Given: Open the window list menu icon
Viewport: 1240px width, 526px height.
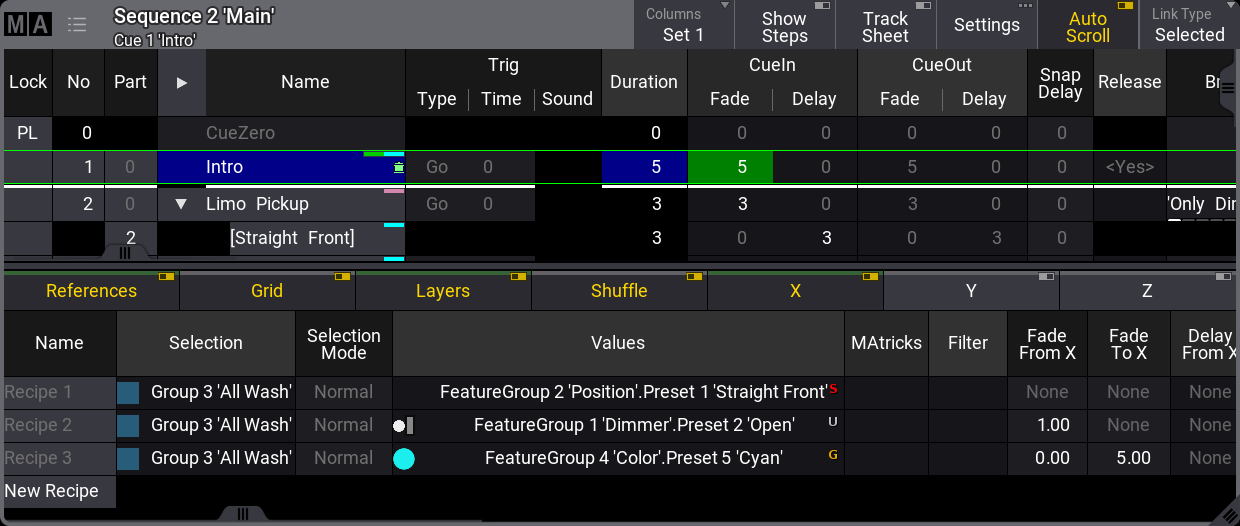Looking at the screenshot, I should [77, 25].
